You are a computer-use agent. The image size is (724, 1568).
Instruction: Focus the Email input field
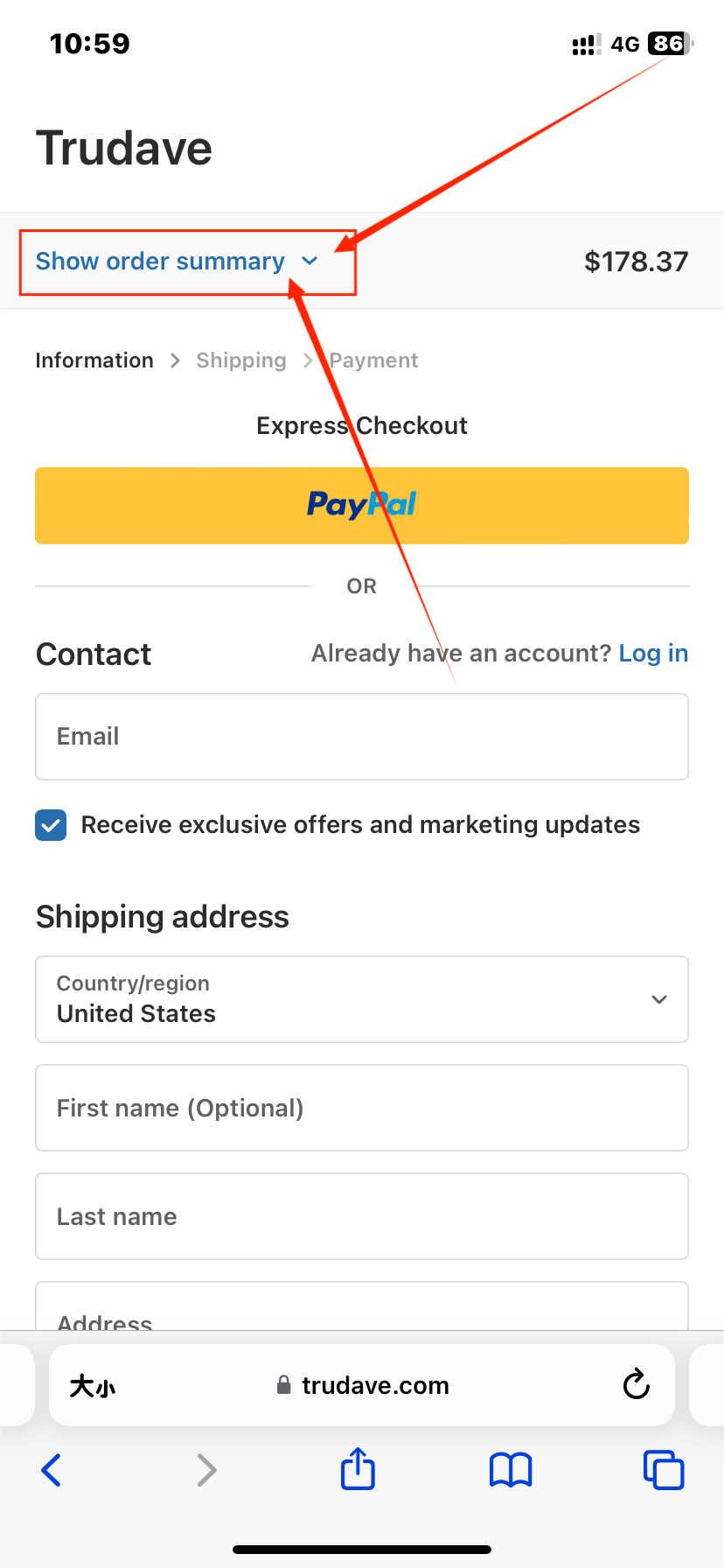[x=362, y=737]
